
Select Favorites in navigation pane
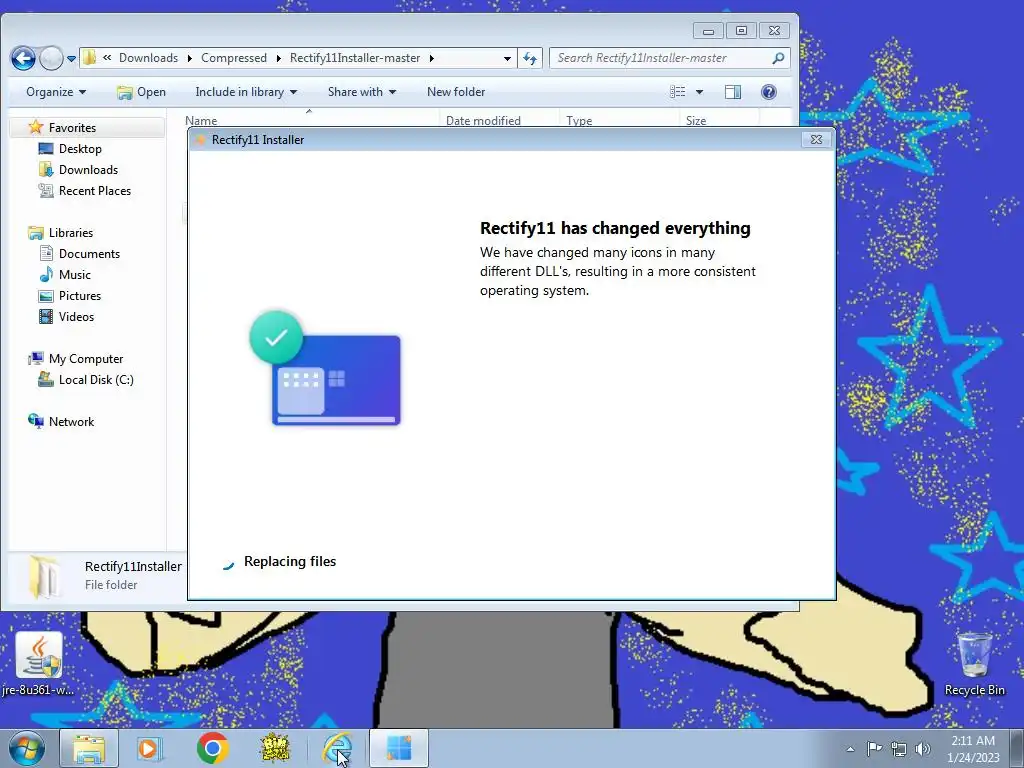[72, 128]
